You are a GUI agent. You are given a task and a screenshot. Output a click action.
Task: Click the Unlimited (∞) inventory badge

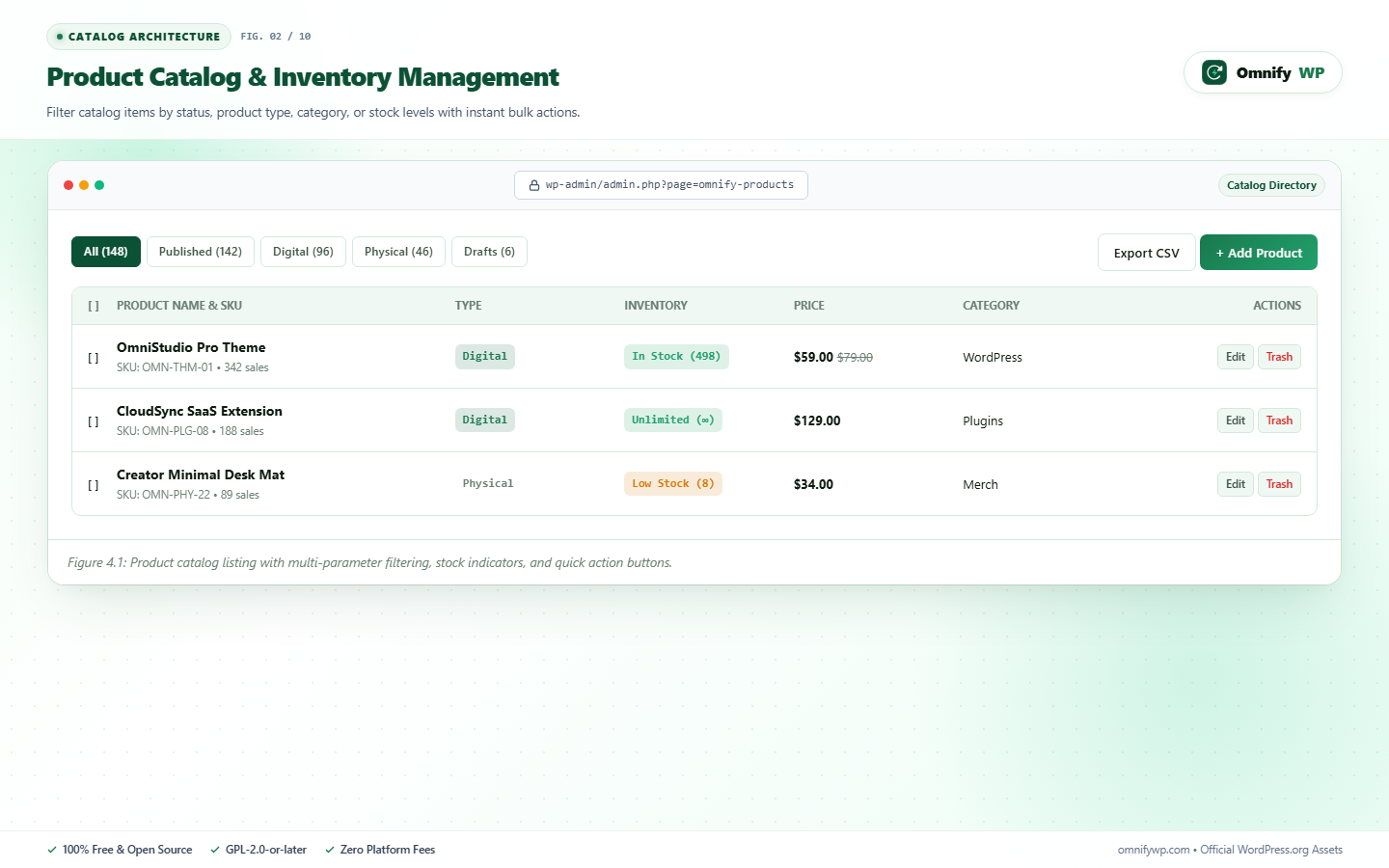673,420
